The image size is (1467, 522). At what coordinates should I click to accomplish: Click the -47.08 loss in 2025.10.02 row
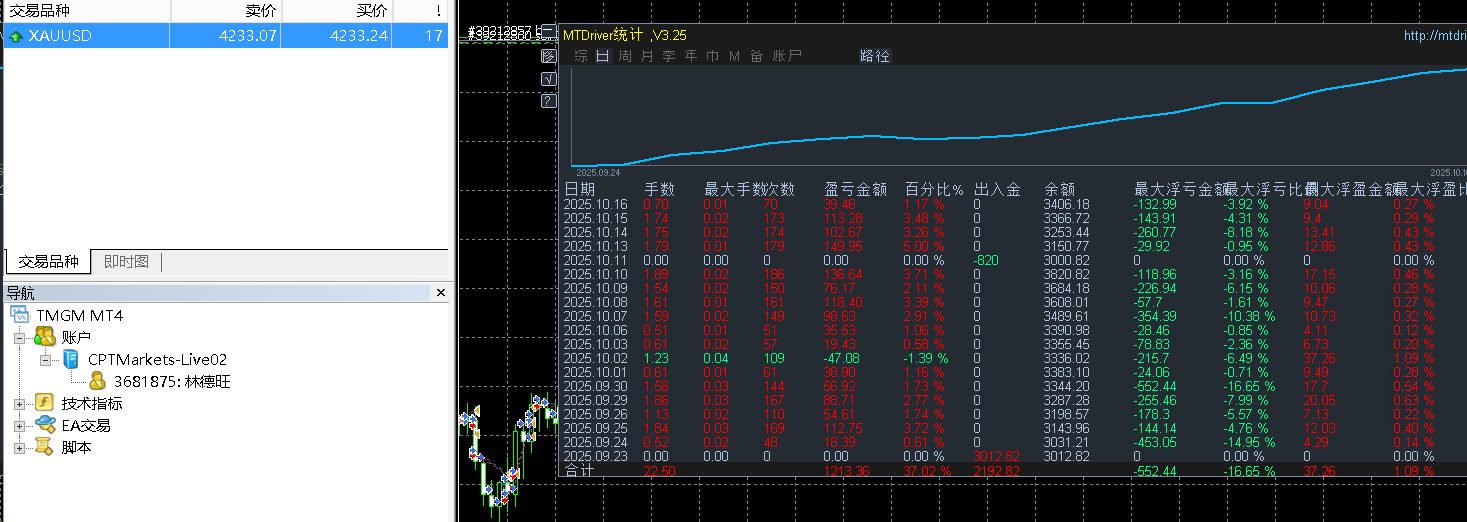click(x=842, y=358)
